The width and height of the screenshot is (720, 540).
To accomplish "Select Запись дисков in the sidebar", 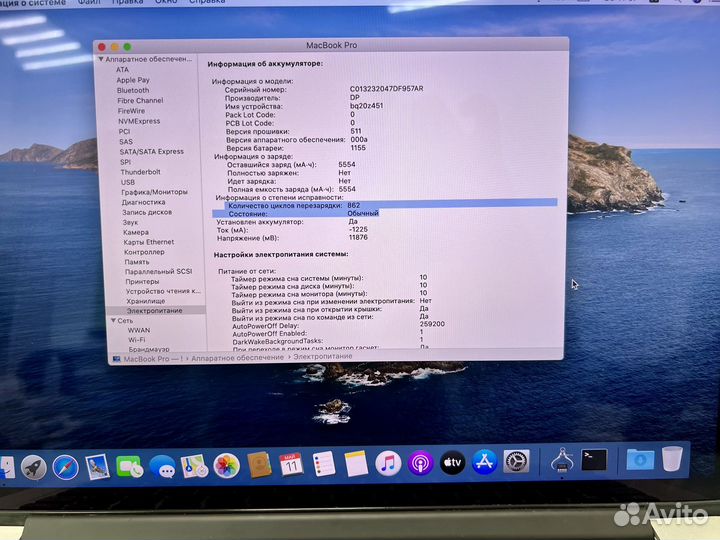I will 147,213.
